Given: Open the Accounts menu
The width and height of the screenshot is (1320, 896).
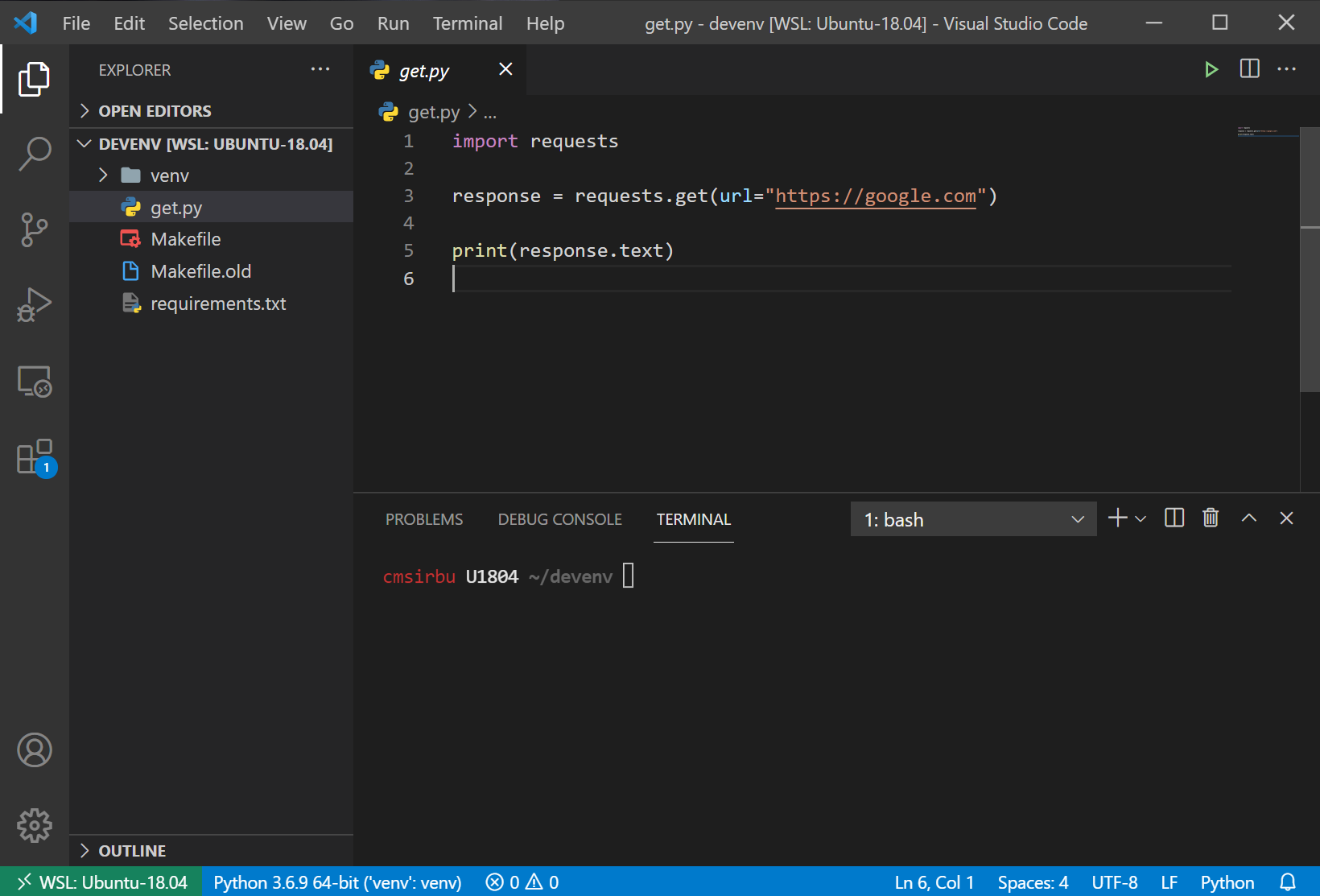Looking at the screenshot, I should (34, 749).
